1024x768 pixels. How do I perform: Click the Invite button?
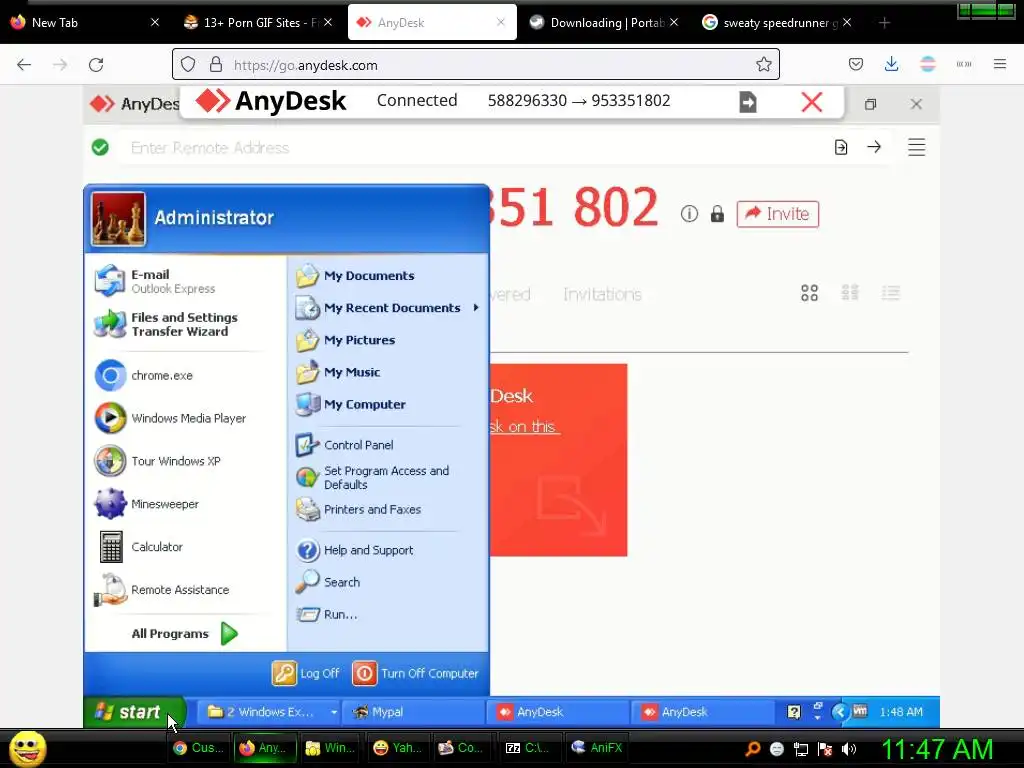[x=777, y=214]
